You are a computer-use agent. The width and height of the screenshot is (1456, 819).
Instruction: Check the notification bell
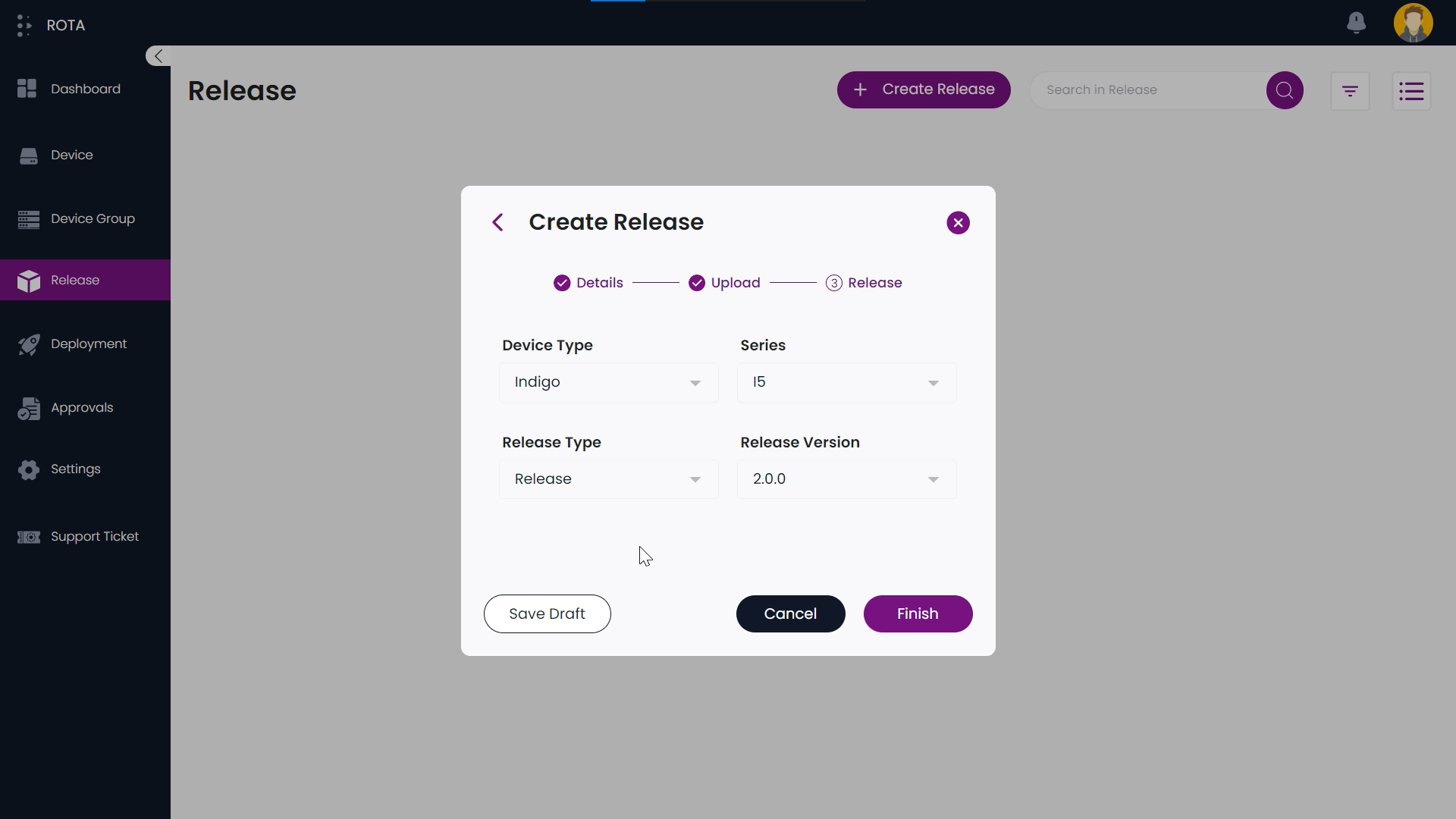pyautogui.click(x=1357, y=23)
